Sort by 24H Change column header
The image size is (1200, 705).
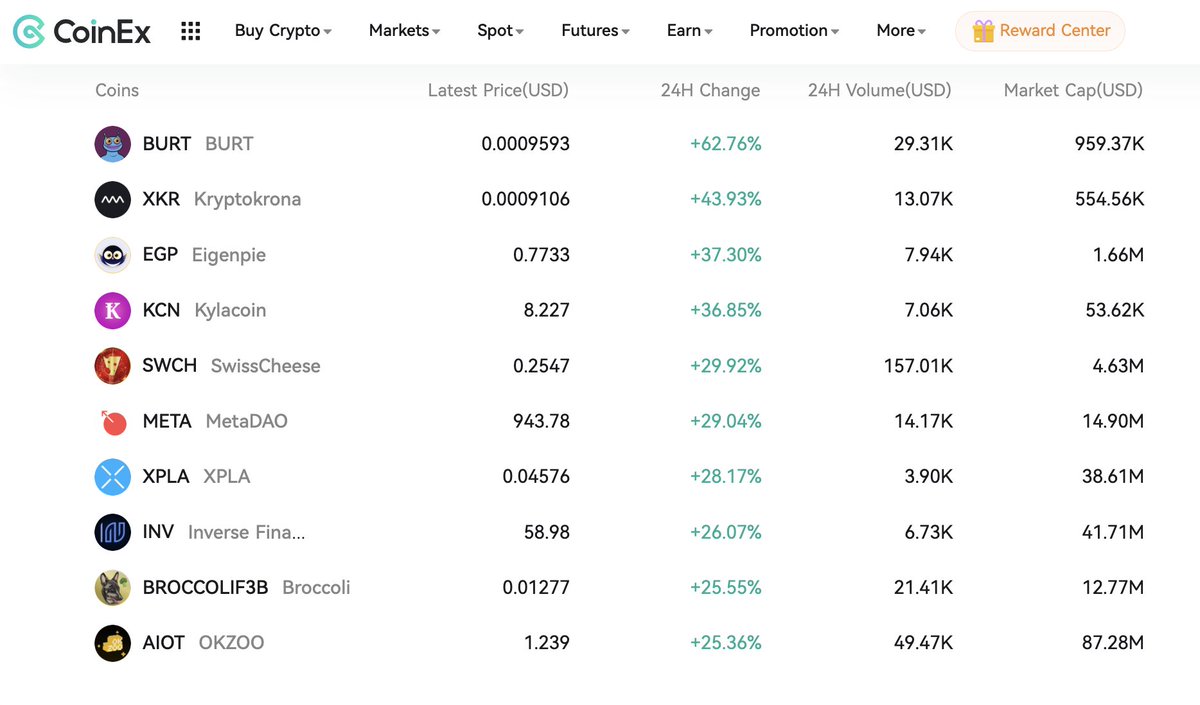tap(710, 90)
